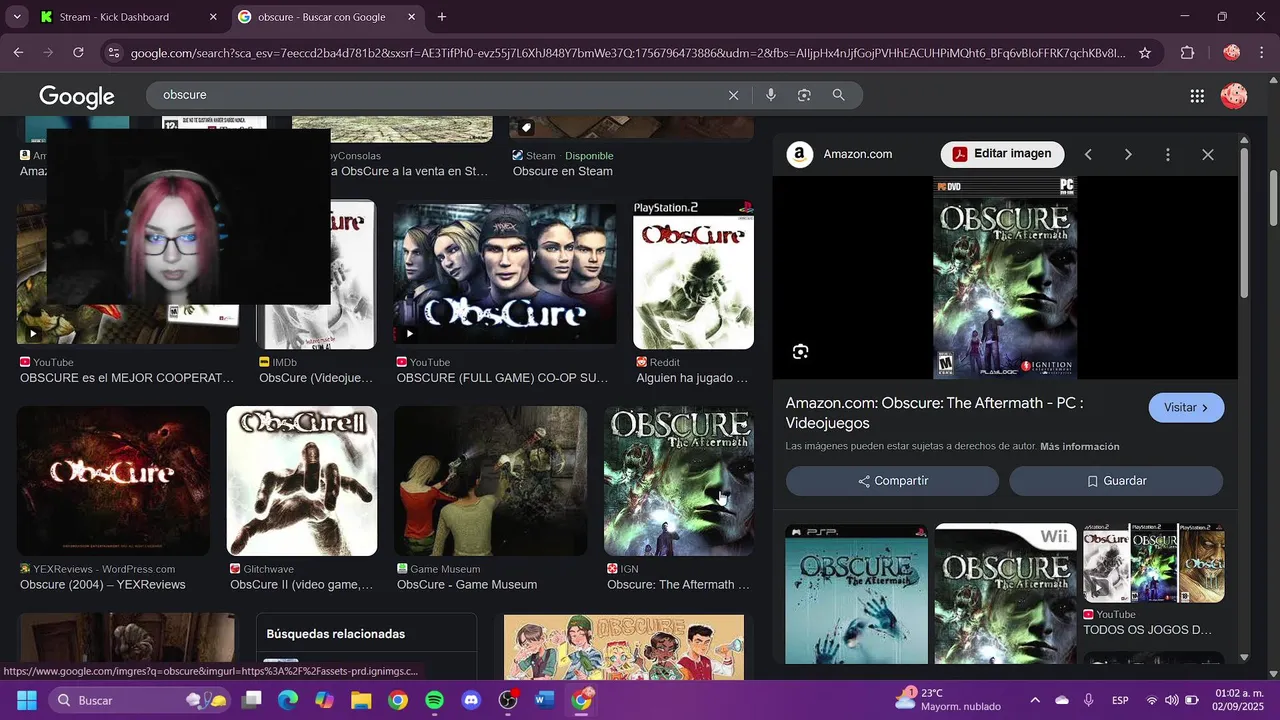Open PSP Obscure Aftermath related thumbnail
Image resolution: width=1280 pixels, height=720 pixels.
857,594
